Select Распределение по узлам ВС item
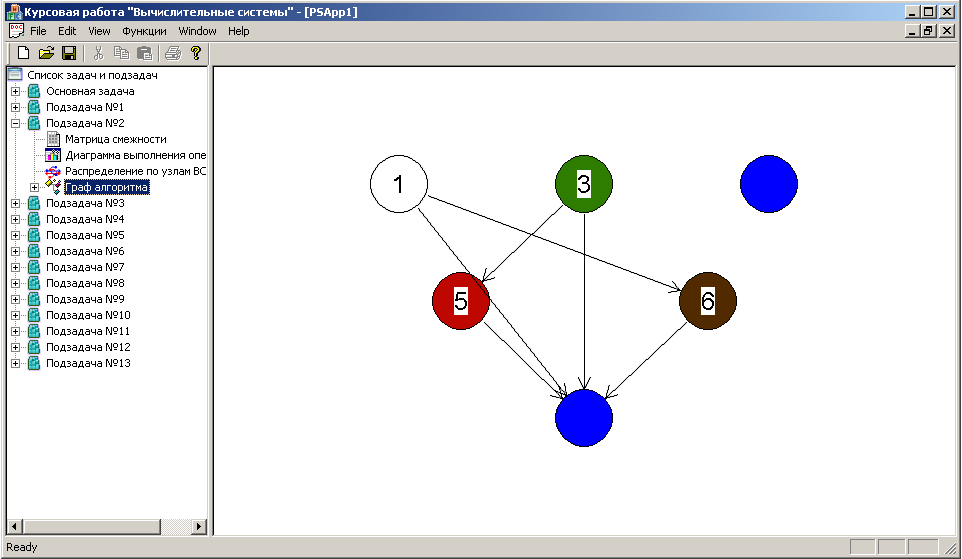Screen dimensions: 962x559 (136, 171)
